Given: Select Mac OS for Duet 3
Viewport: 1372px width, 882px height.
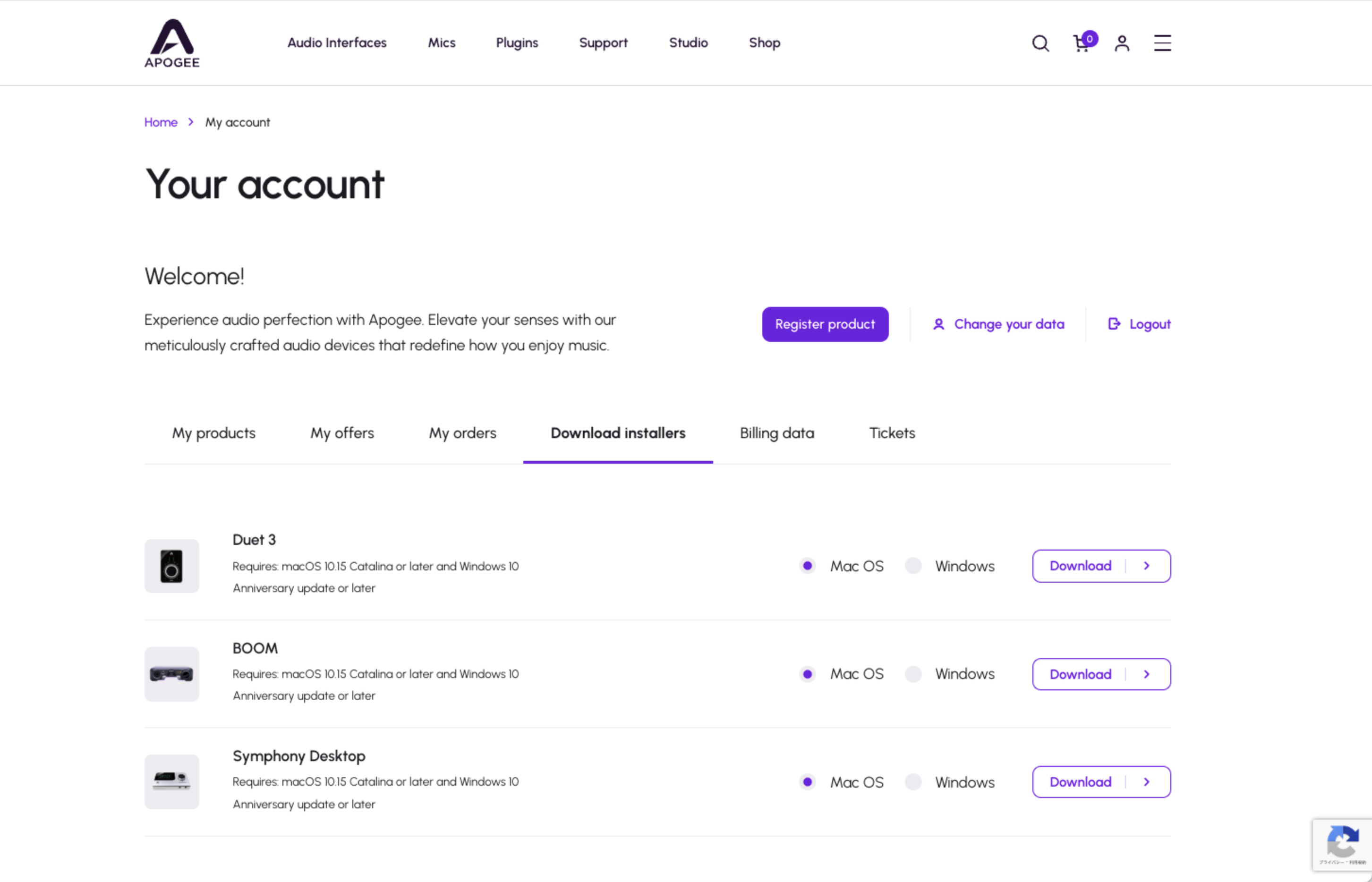Looking at the screenshot, I should 807,566.
